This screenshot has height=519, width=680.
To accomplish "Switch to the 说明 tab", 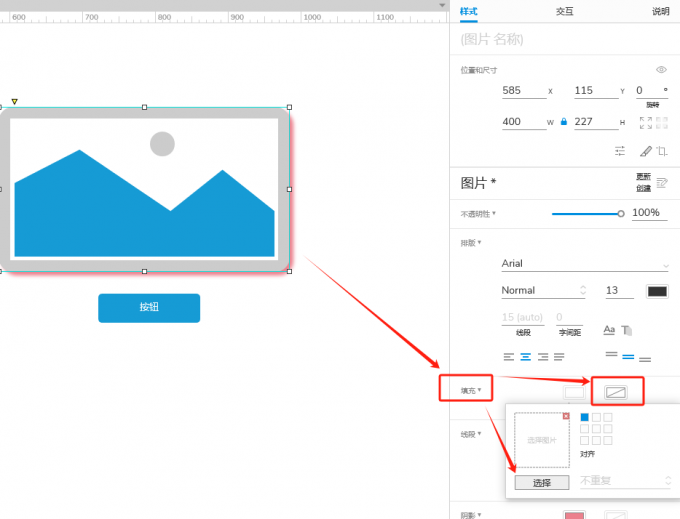I will [660, 11].
